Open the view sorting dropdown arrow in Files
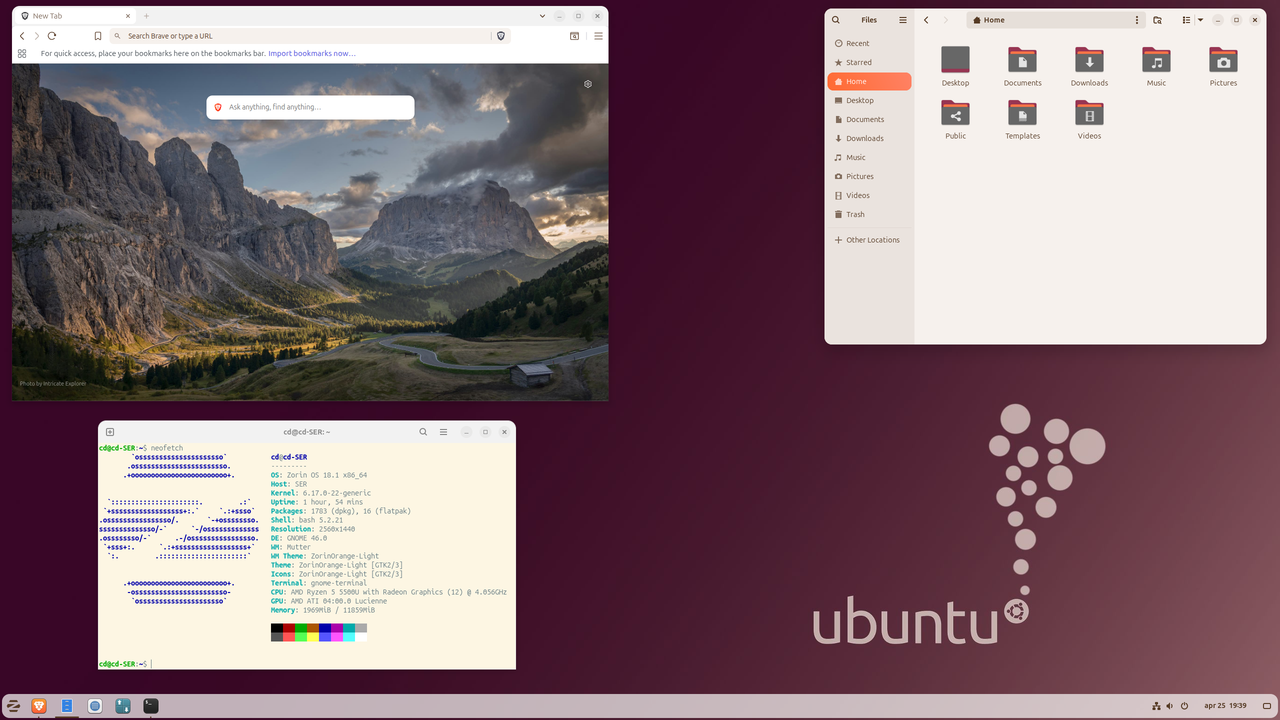 click(1200, 19)
